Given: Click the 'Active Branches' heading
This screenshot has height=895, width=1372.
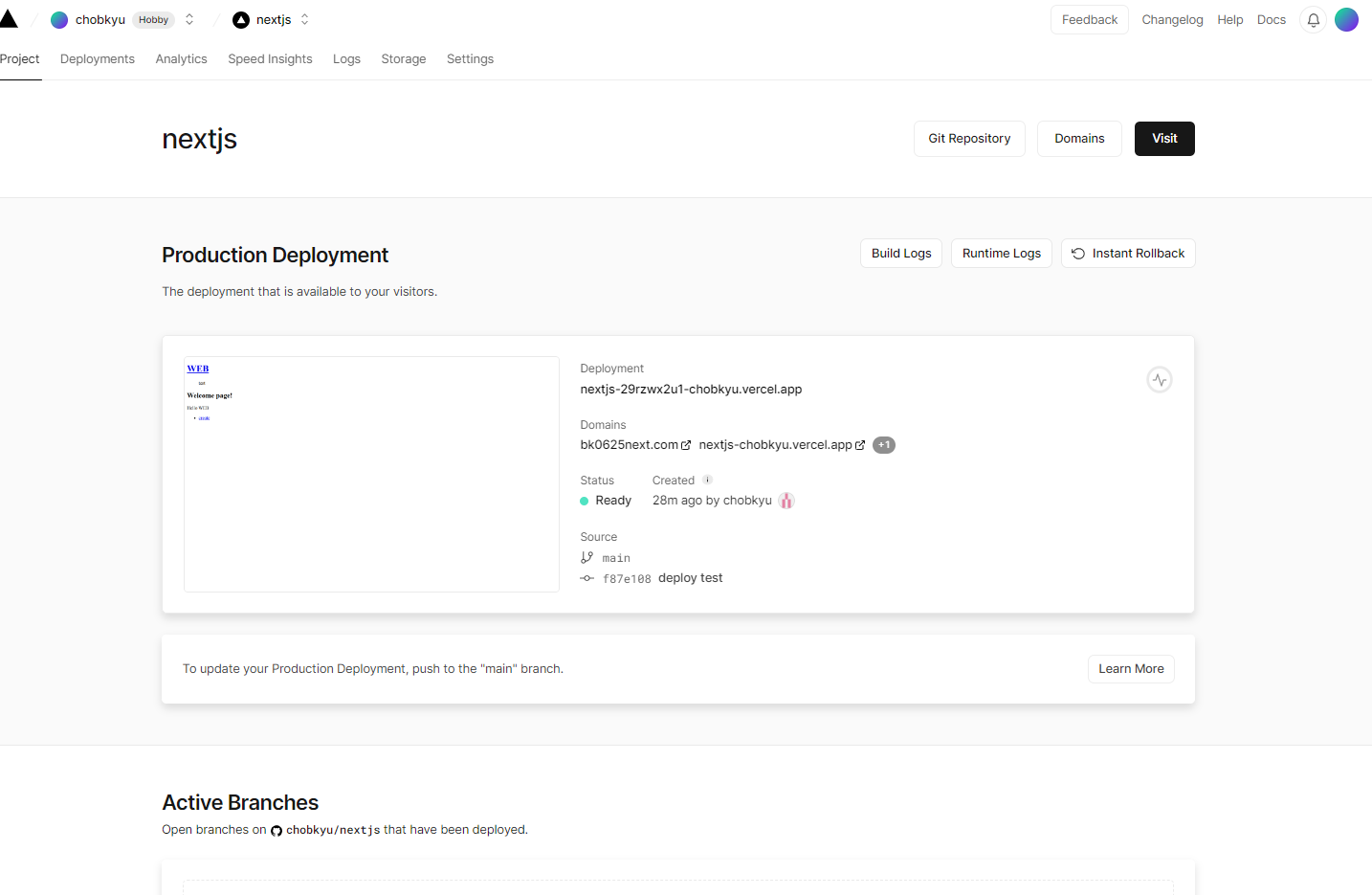Looking at the screenshot, I should [x=240, y=803].
